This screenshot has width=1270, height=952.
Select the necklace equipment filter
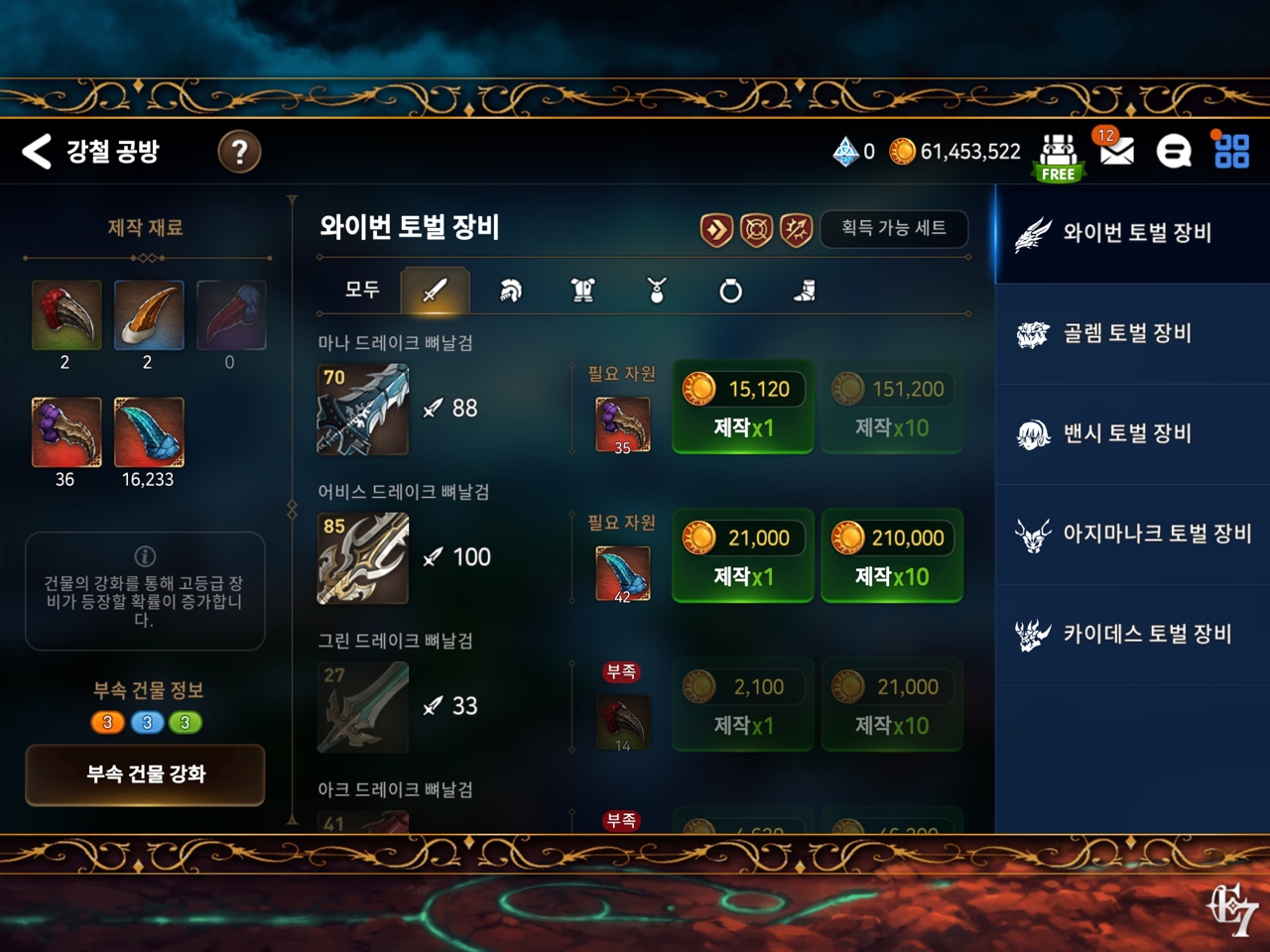tap(657, 291)
